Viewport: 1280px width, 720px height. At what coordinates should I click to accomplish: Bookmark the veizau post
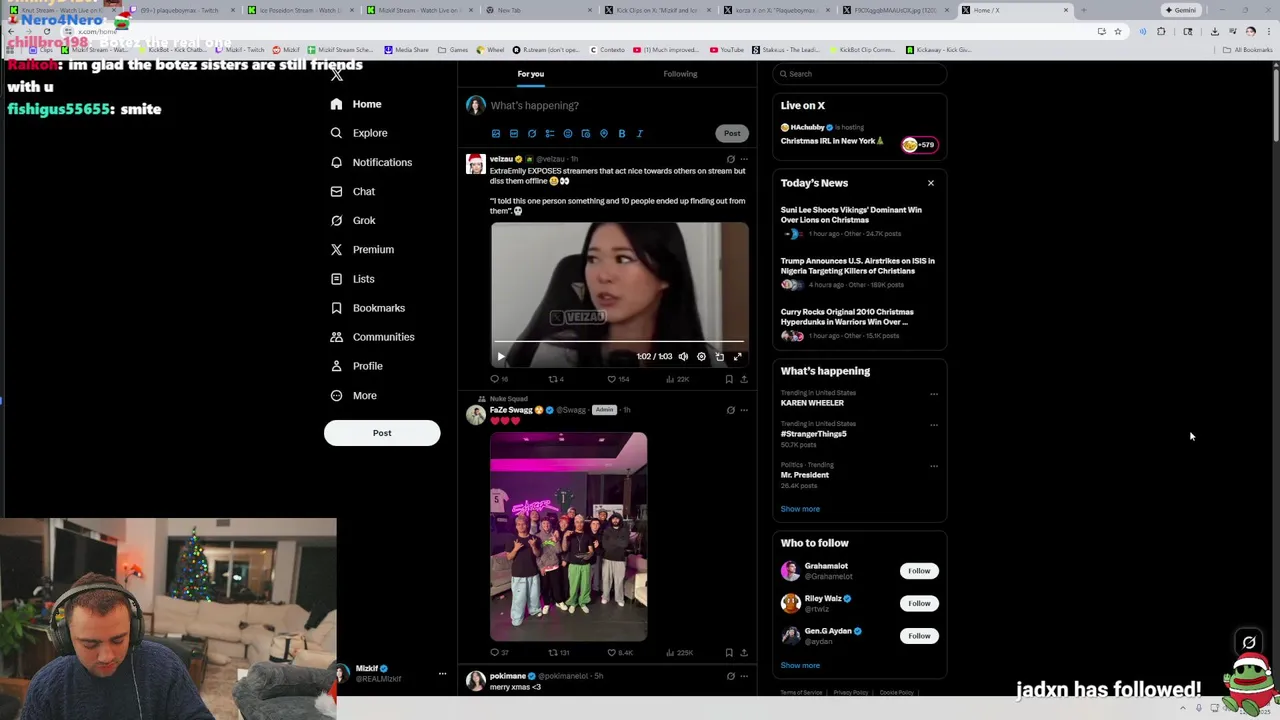(x=729, y=379)
